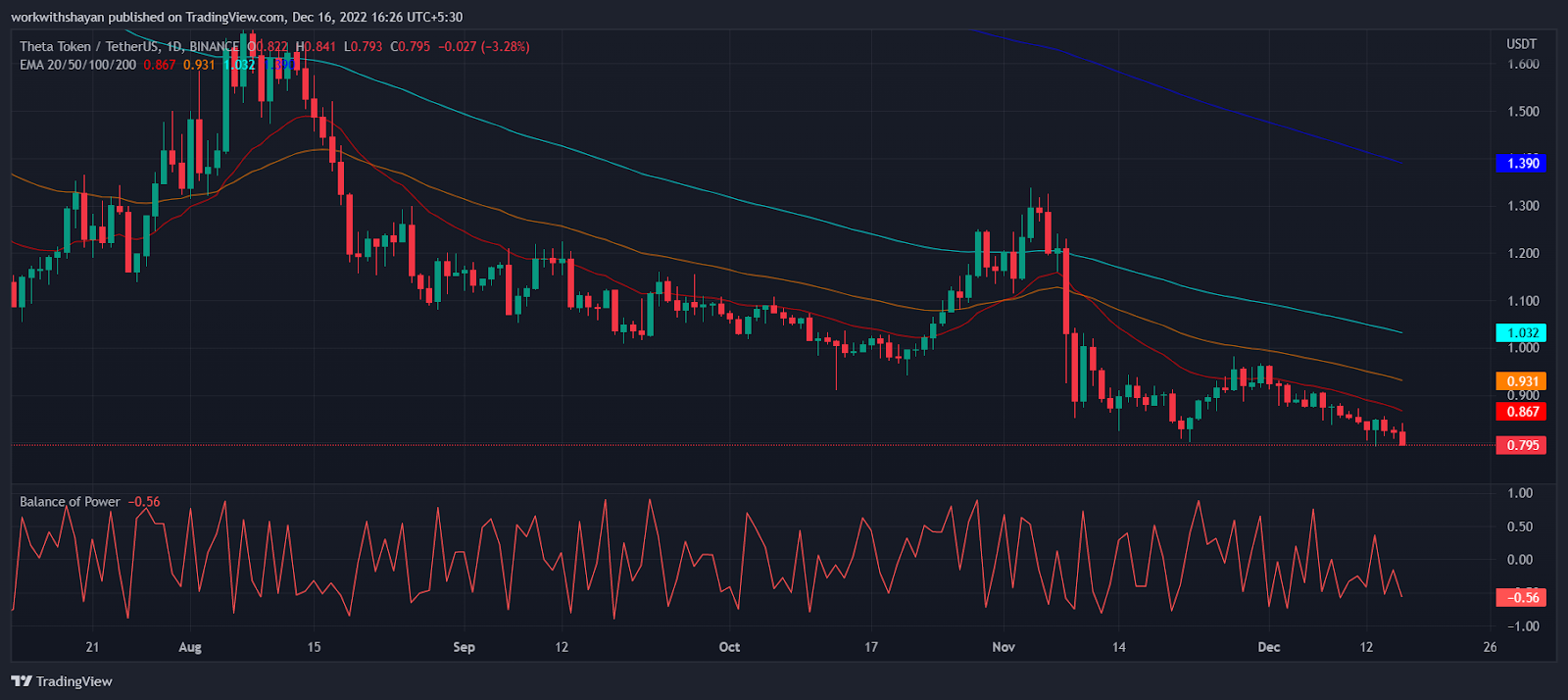Click the Nov label on time axis
This screenshot has width=1568, height=700.
(1004, 647)
